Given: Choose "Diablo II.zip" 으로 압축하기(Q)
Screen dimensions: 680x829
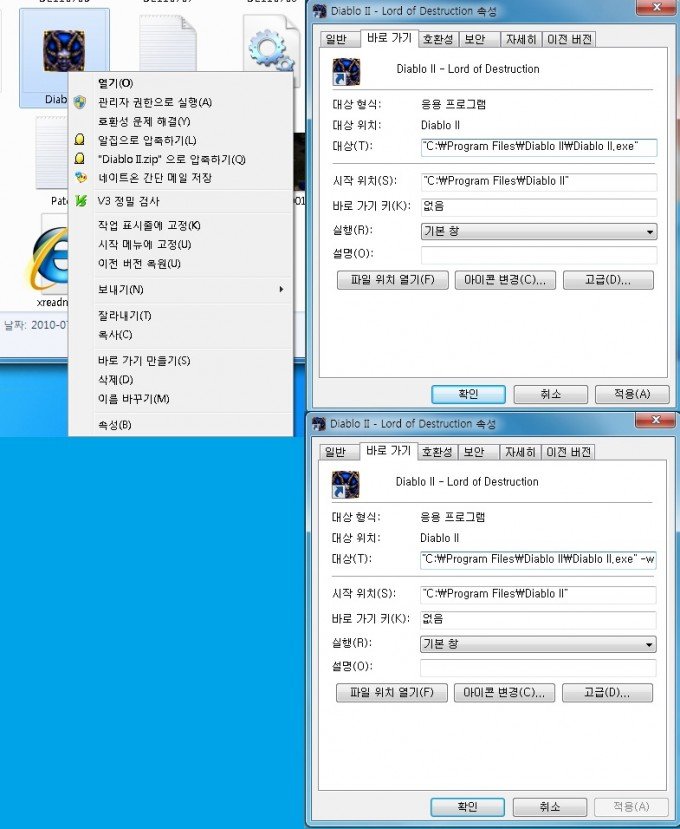Looking at the screenshot, I should 172,159.
